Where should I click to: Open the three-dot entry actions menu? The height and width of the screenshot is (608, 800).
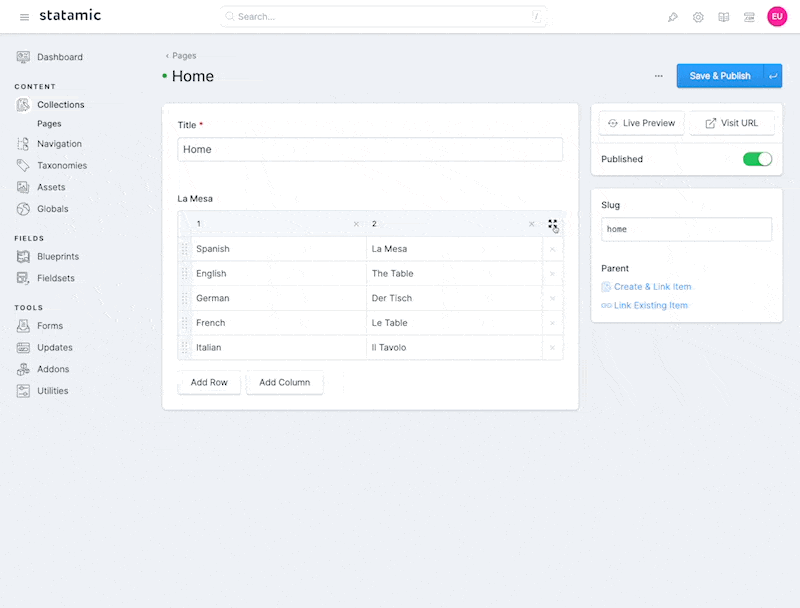(659, 76)
